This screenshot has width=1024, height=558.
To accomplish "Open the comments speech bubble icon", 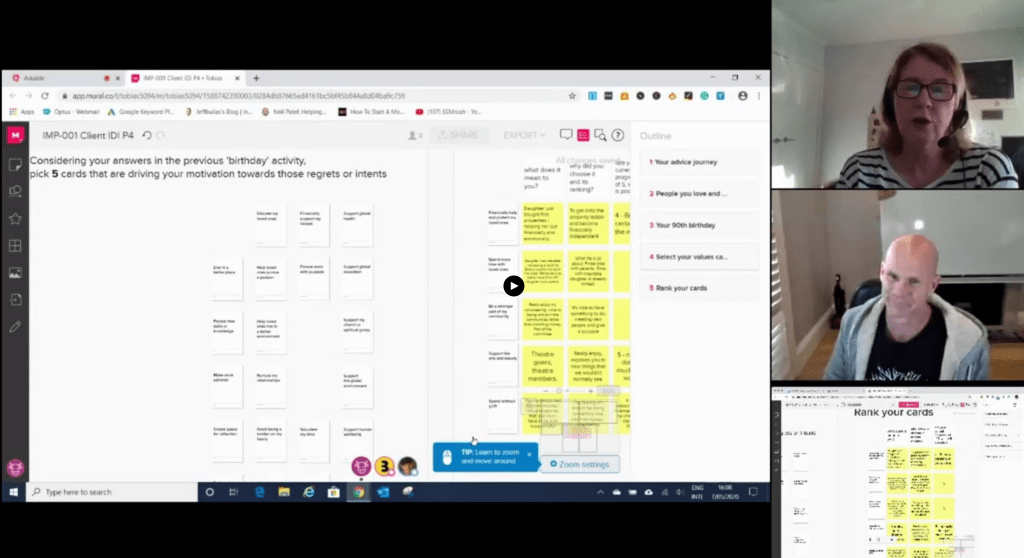I will pos(566,135).
